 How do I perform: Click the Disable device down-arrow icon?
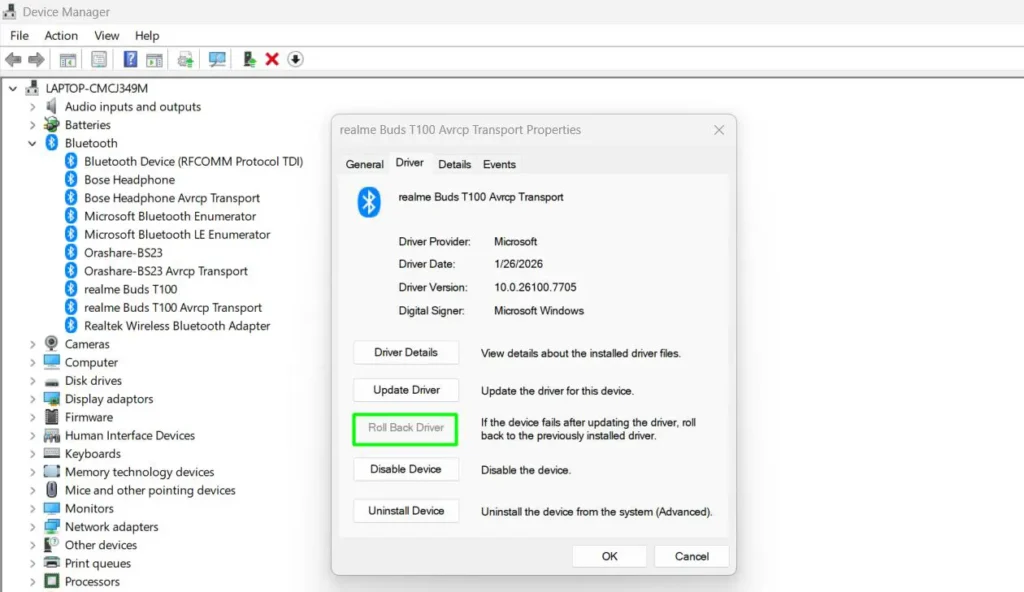(295, 59)
